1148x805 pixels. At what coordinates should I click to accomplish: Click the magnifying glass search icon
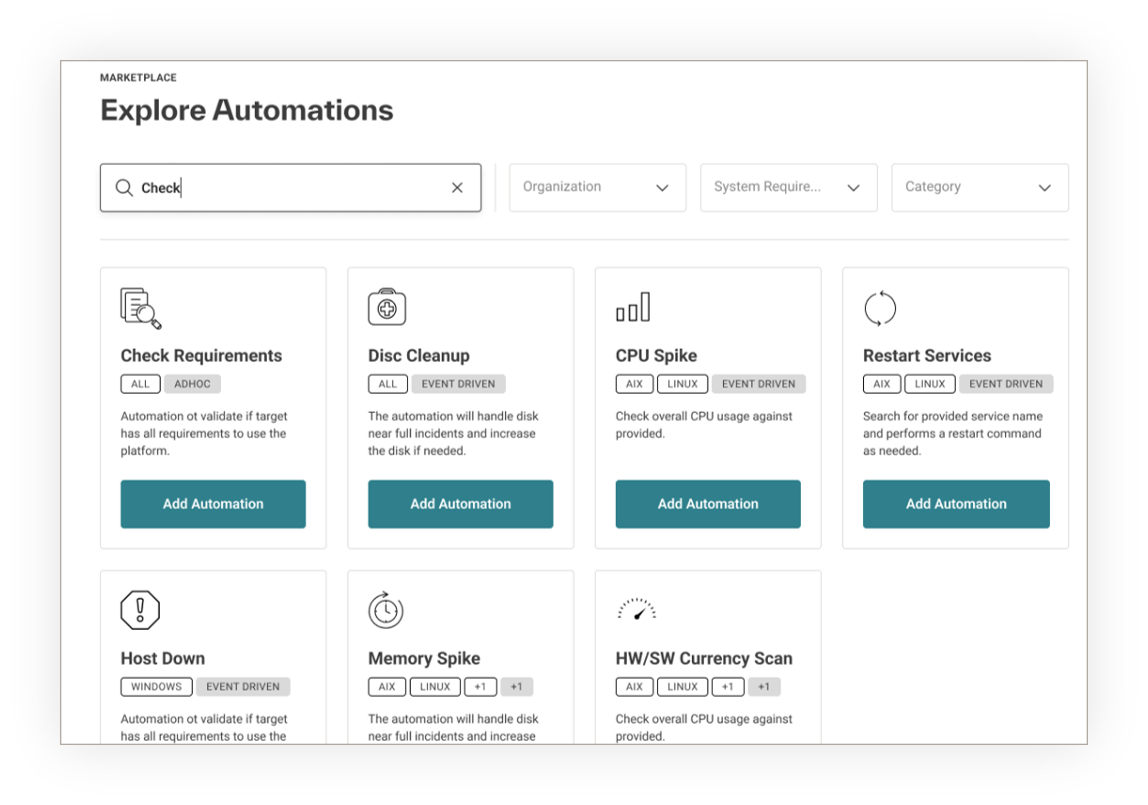click(x=124, y=188)
